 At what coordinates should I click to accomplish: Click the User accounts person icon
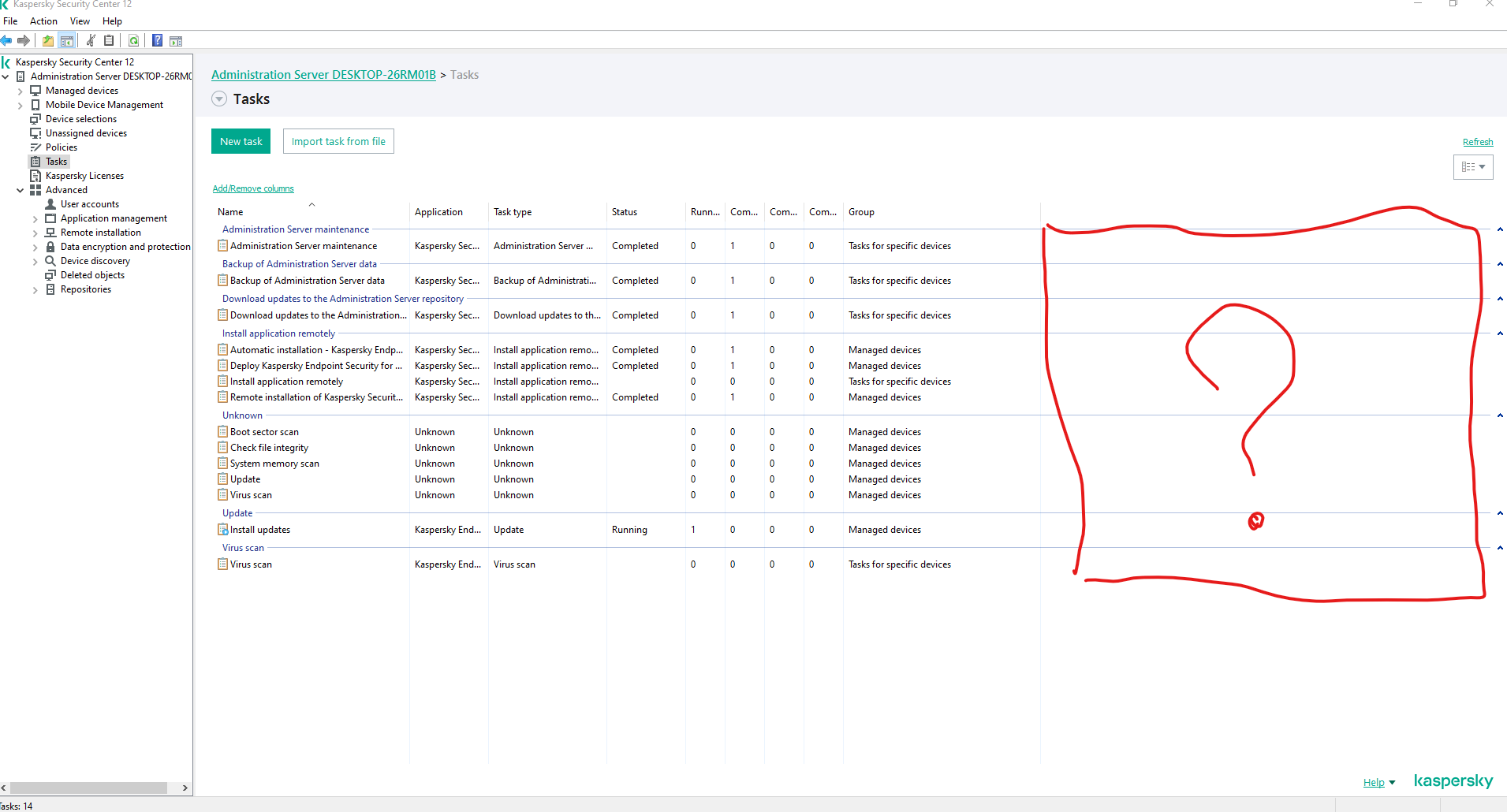50,204
